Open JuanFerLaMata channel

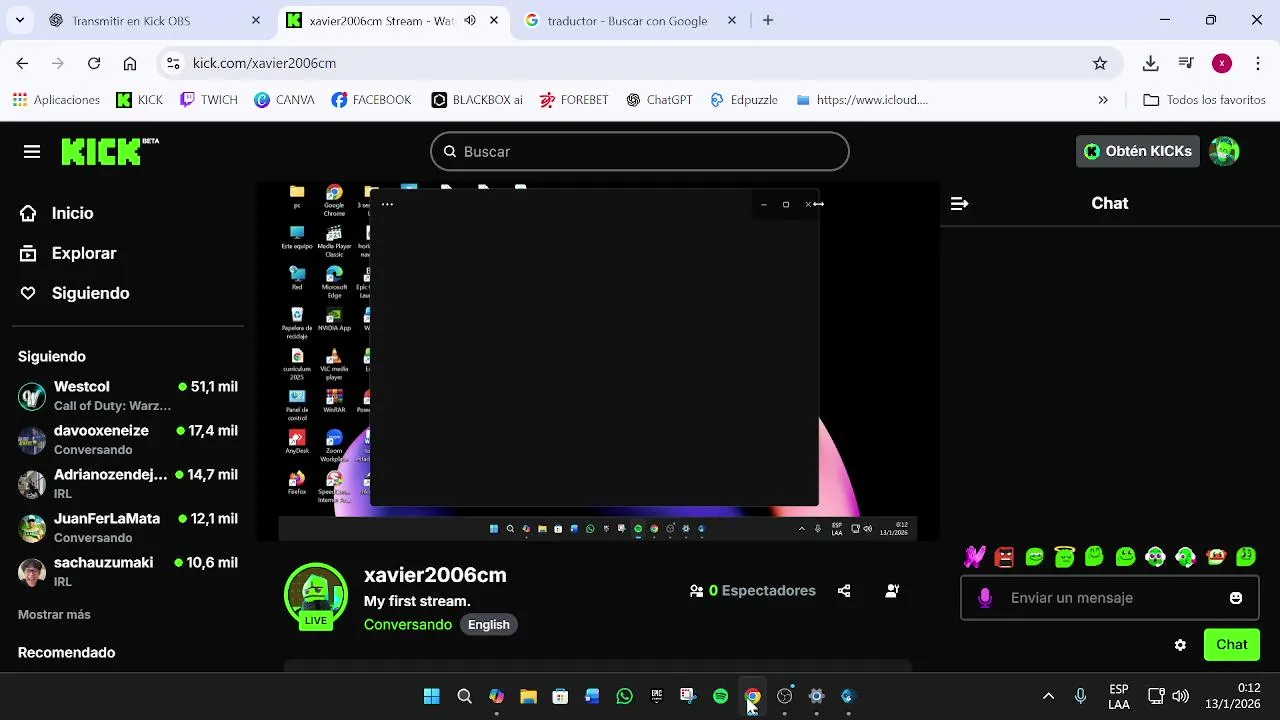click(x=128, y=528)
